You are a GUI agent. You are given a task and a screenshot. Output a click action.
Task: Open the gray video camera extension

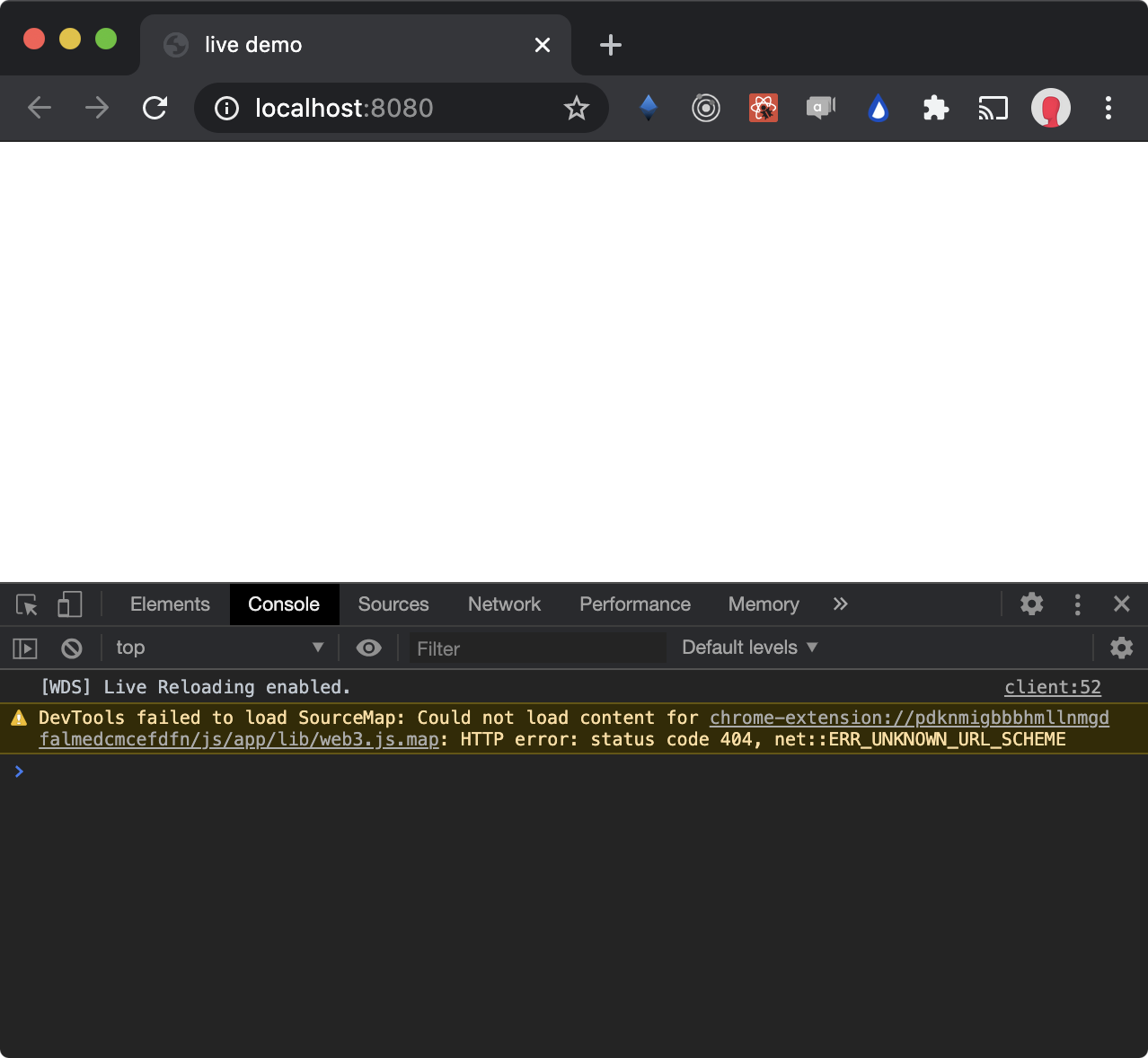821,108
